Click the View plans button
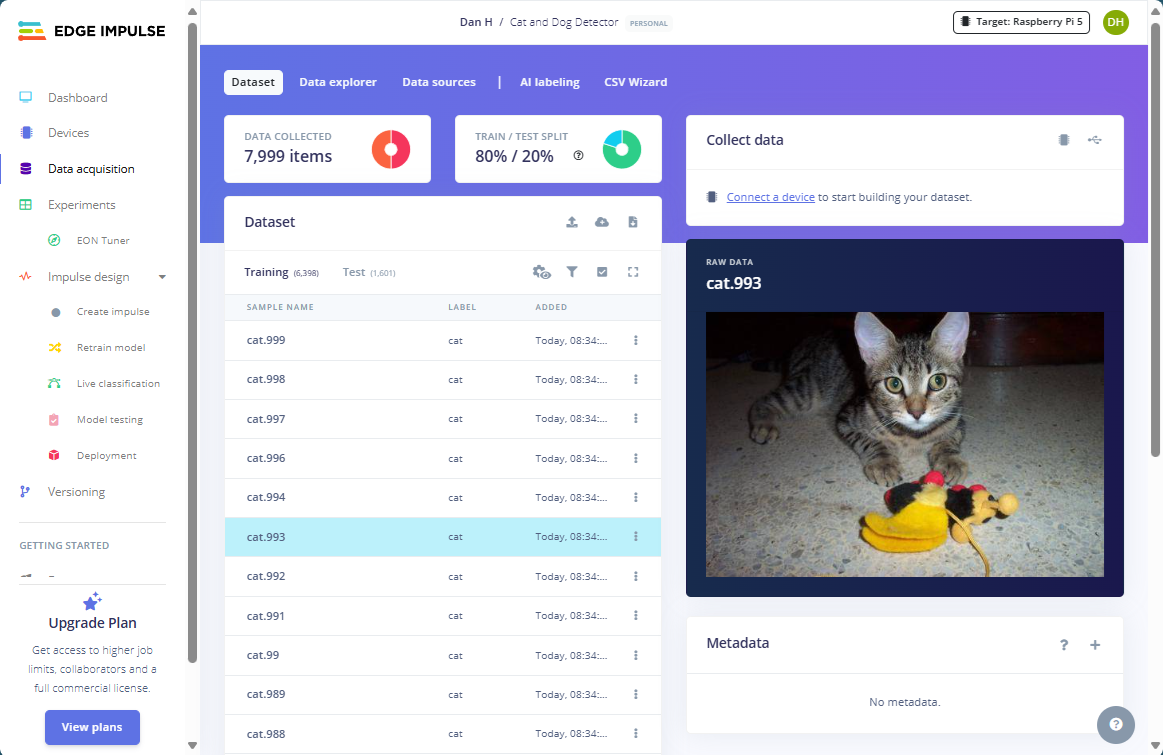Image resolution: width=1163 pixels, height=755 pixels. point(92,727)
